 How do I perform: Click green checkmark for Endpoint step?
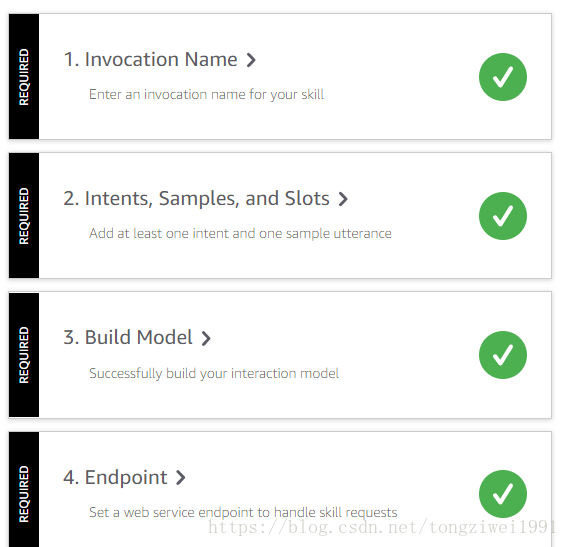coord(503,494)
